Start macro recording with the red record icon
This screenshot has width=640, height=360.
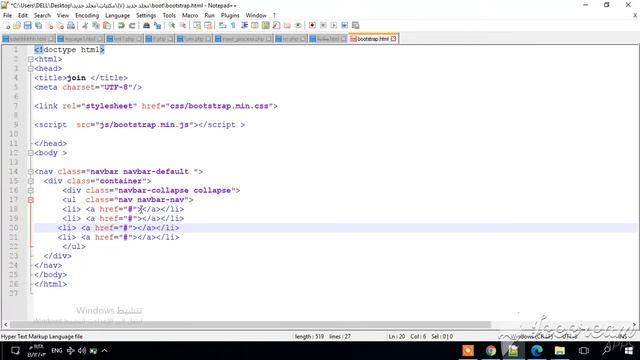[312, 25]
